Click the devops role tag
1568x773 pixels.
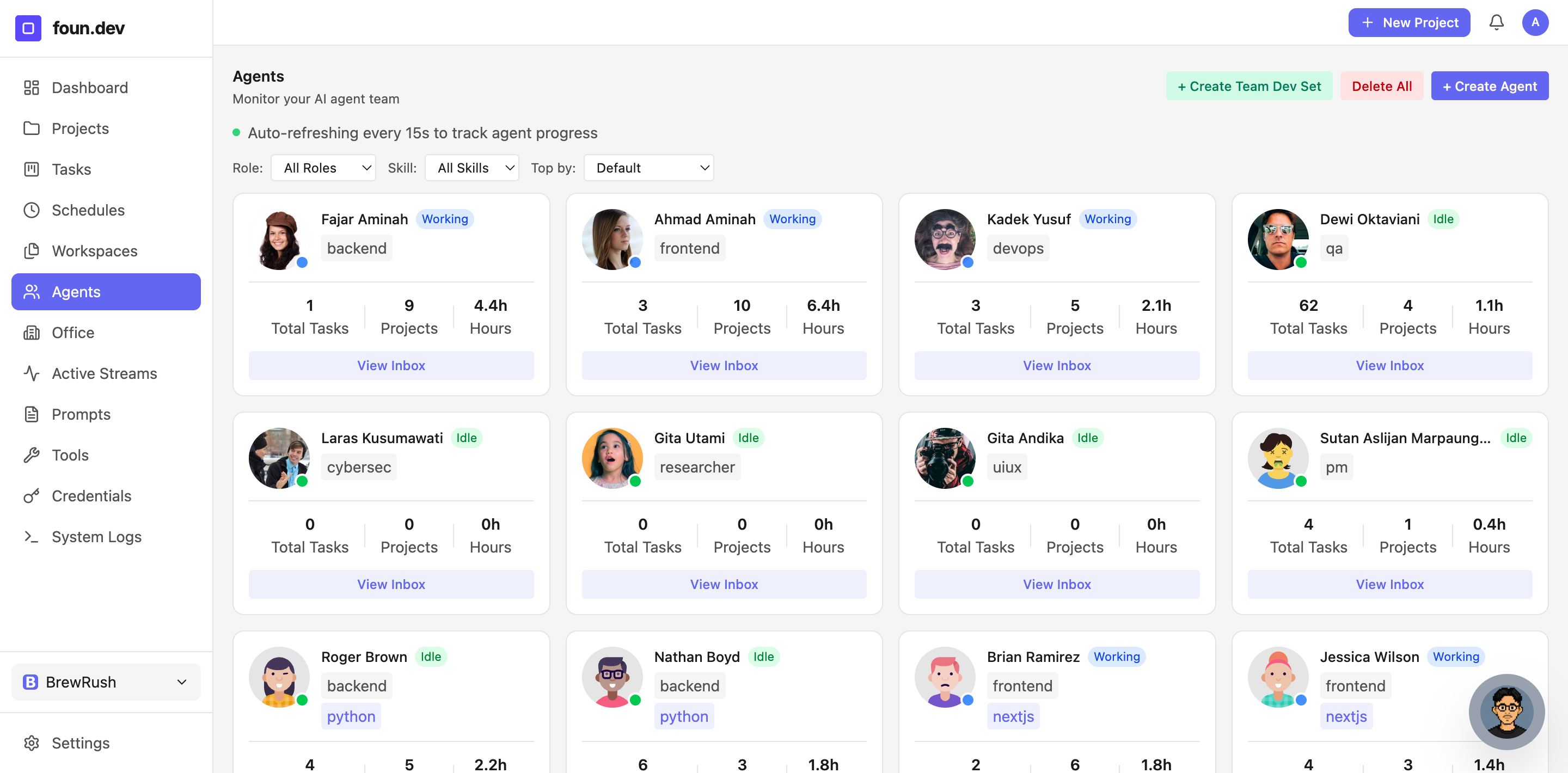pos(1018,248)
